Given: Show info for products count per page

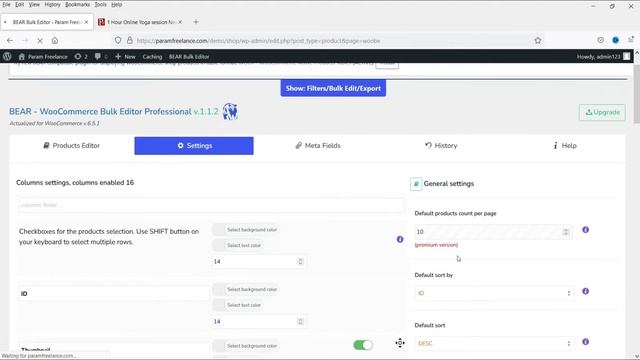Looking at the screenshot, I should click(x=585, y=230).
